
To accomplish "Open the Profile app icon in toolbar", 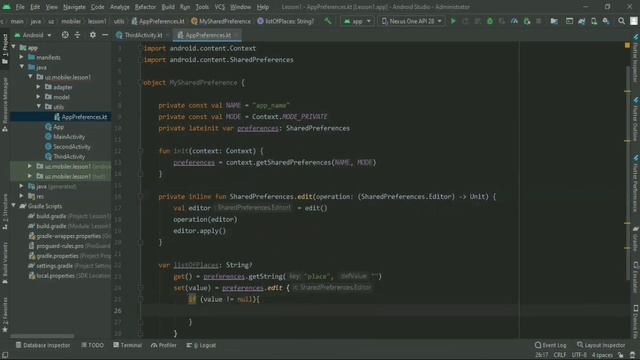I will pos(514,21).
